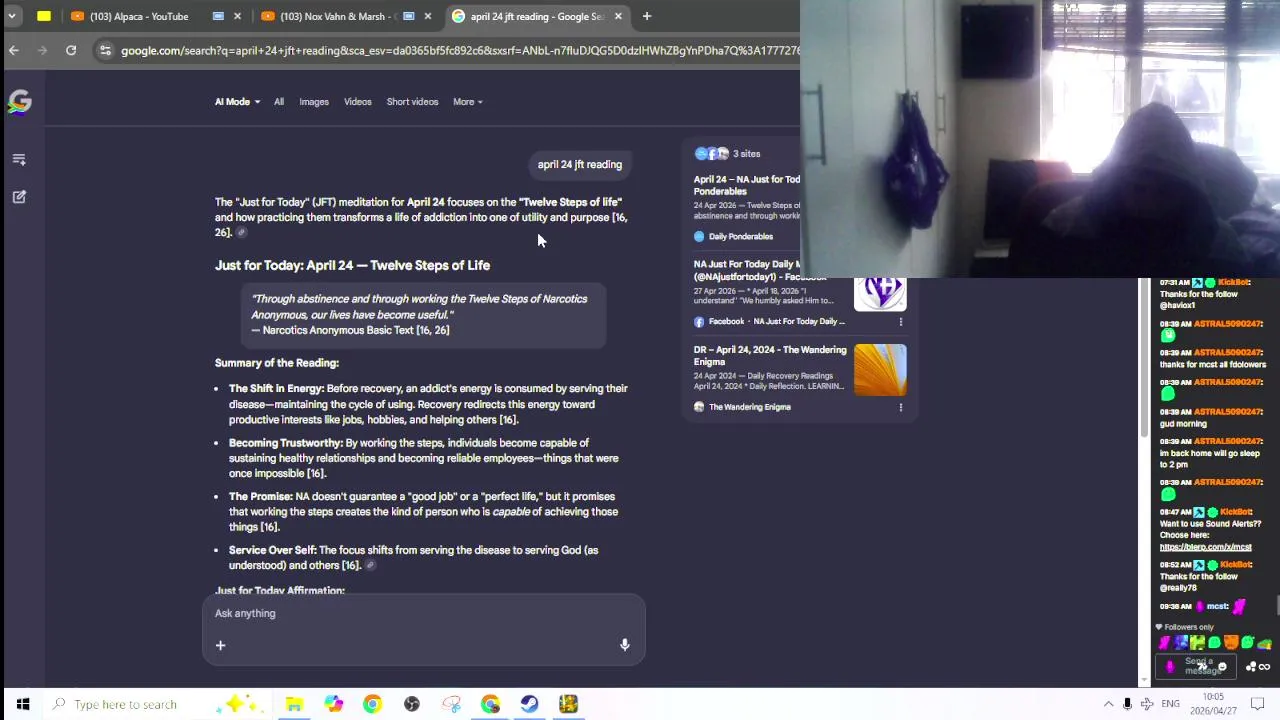Open the notifications center icon
The width and height of the screenshot is (1280, 720).
click(1258, 705)
